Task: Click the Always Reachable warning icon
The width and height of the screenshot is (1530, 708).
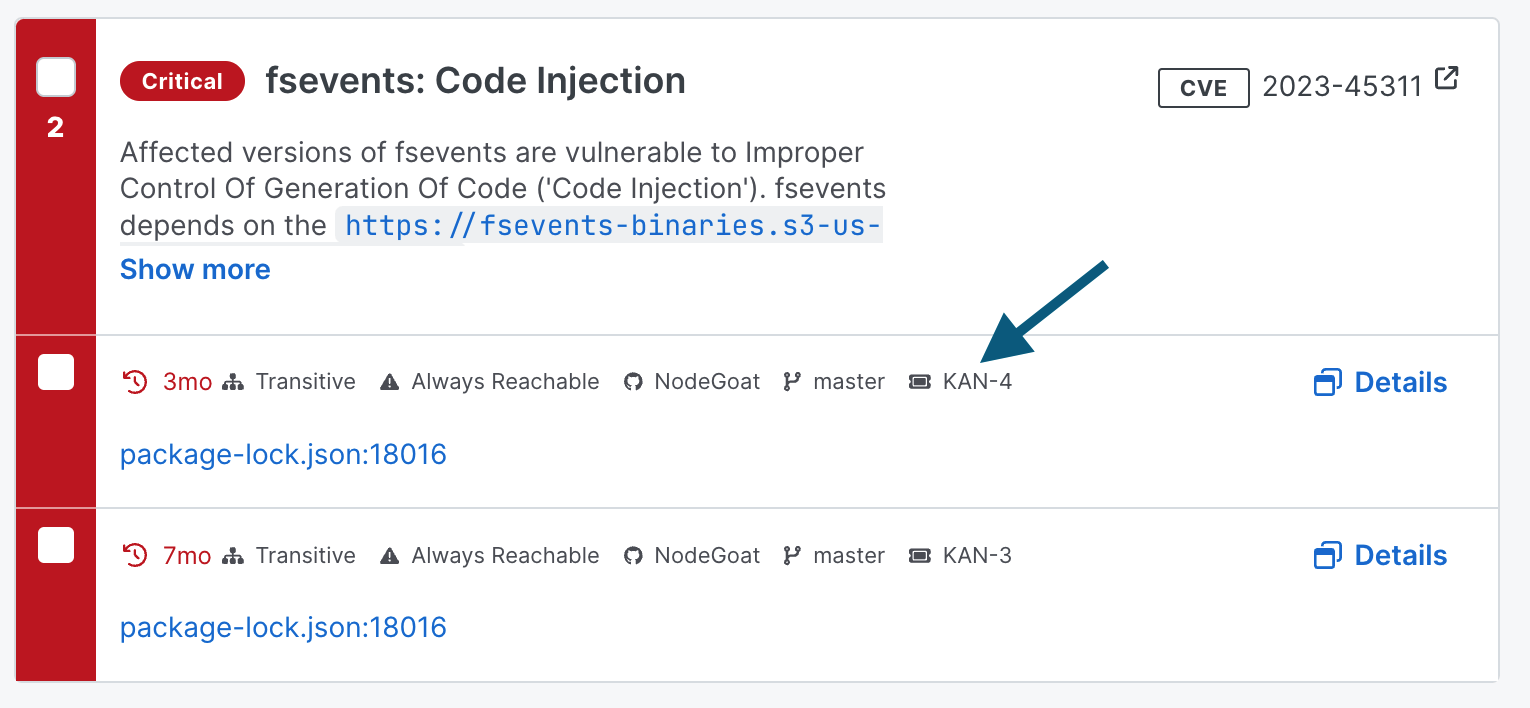Action: point(388,381)
